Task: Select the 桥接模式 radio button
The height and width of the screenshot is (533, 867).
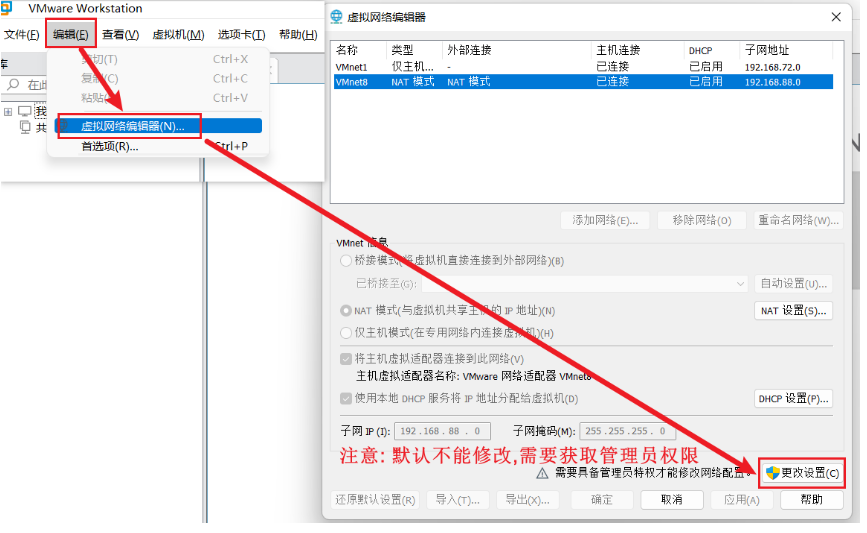Action: (x=346, y=260)
